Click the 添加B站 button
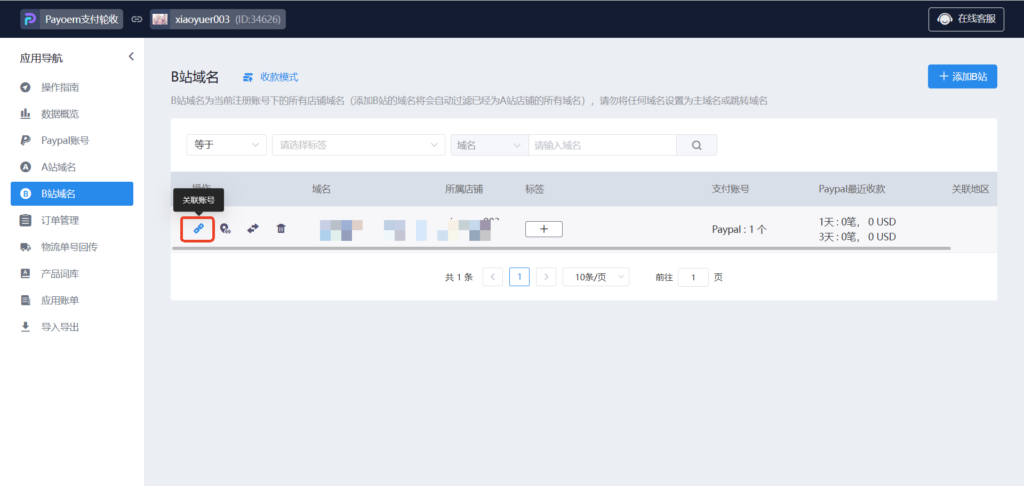 (962, 77)
